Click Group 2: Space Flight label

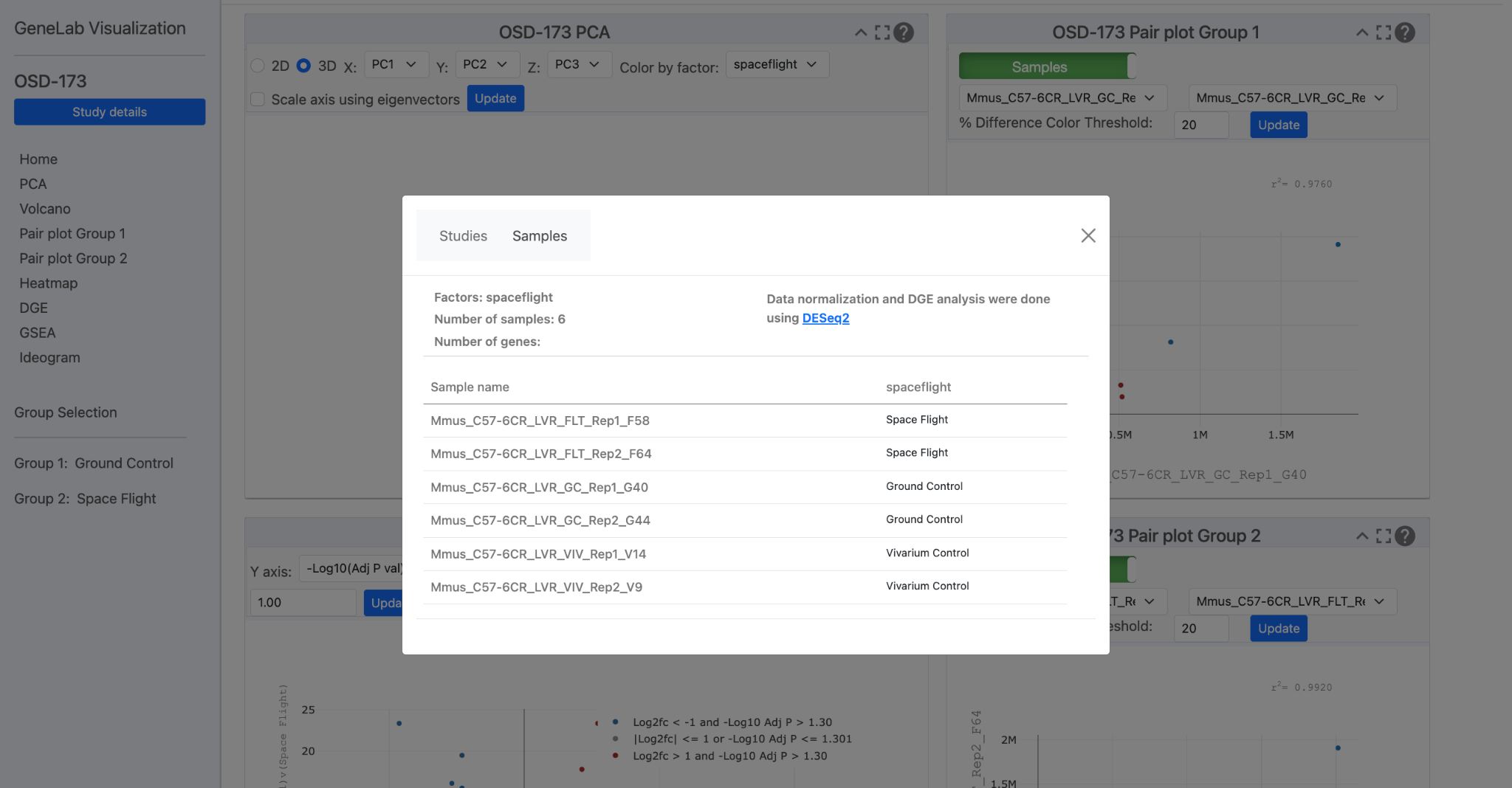tap(85, 499)
